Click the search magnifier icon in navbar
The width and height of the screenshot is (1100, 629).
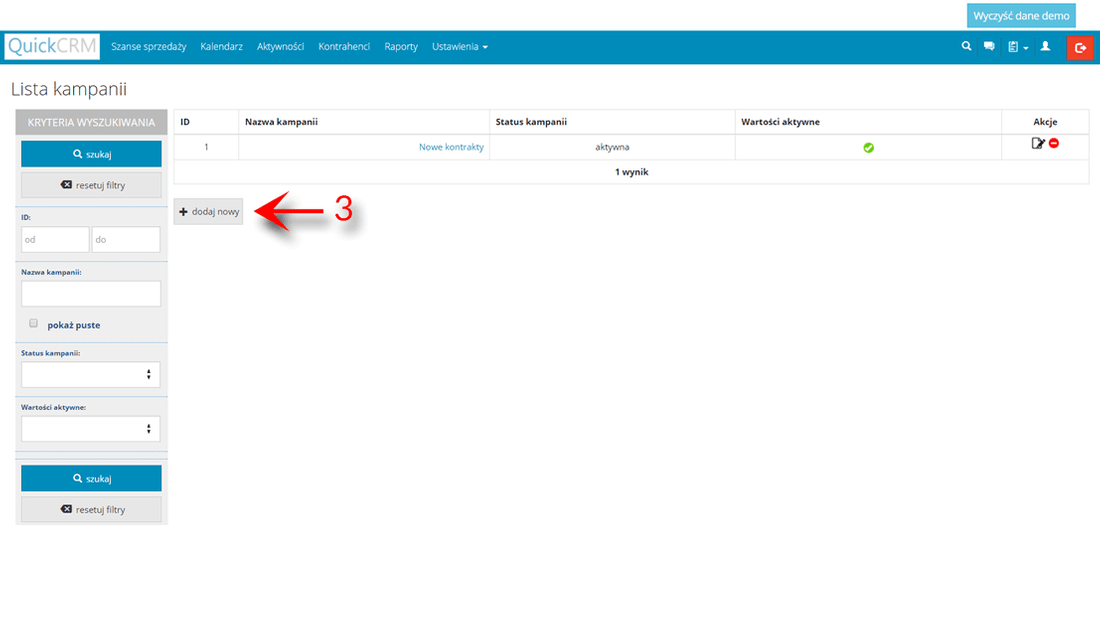coord(966,46)
